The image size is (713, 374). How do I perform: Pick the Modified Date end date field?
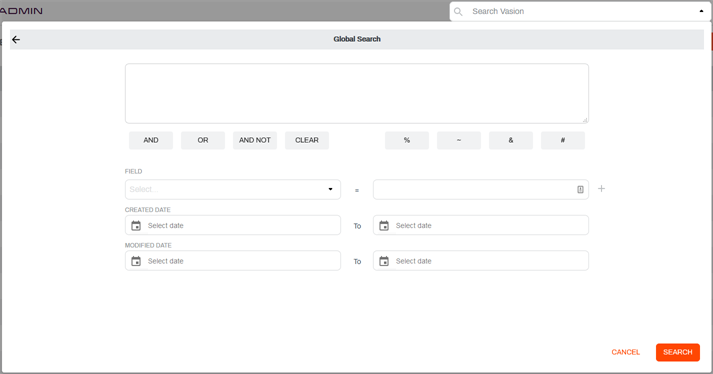tap(481, 261)
